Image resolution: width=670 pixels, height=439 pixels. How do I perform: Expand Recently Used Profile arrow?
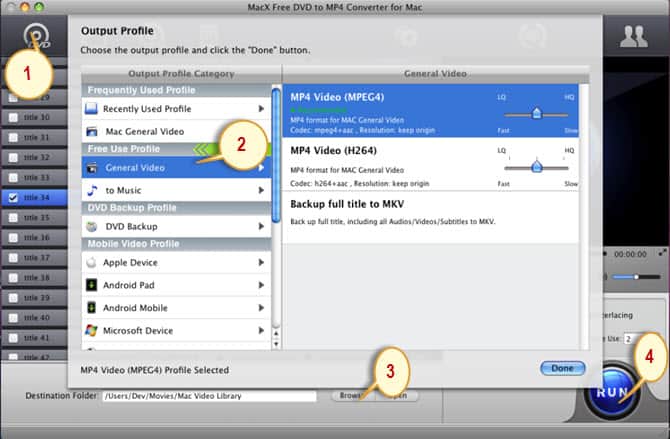pyautogui.click(x=261, y=109)
